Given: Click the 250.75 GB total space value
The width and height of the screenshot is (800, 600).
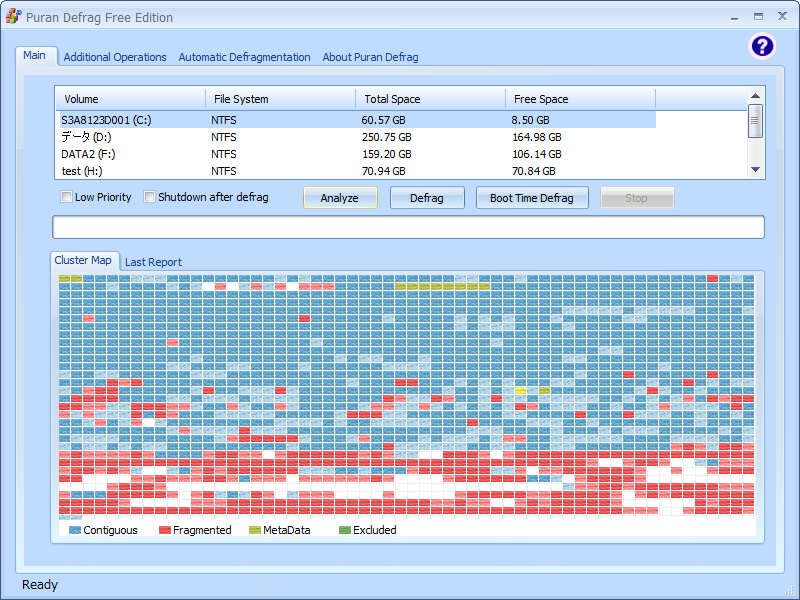Looking at the screenshot, I should pyautogui.click(x=387, y=137).
